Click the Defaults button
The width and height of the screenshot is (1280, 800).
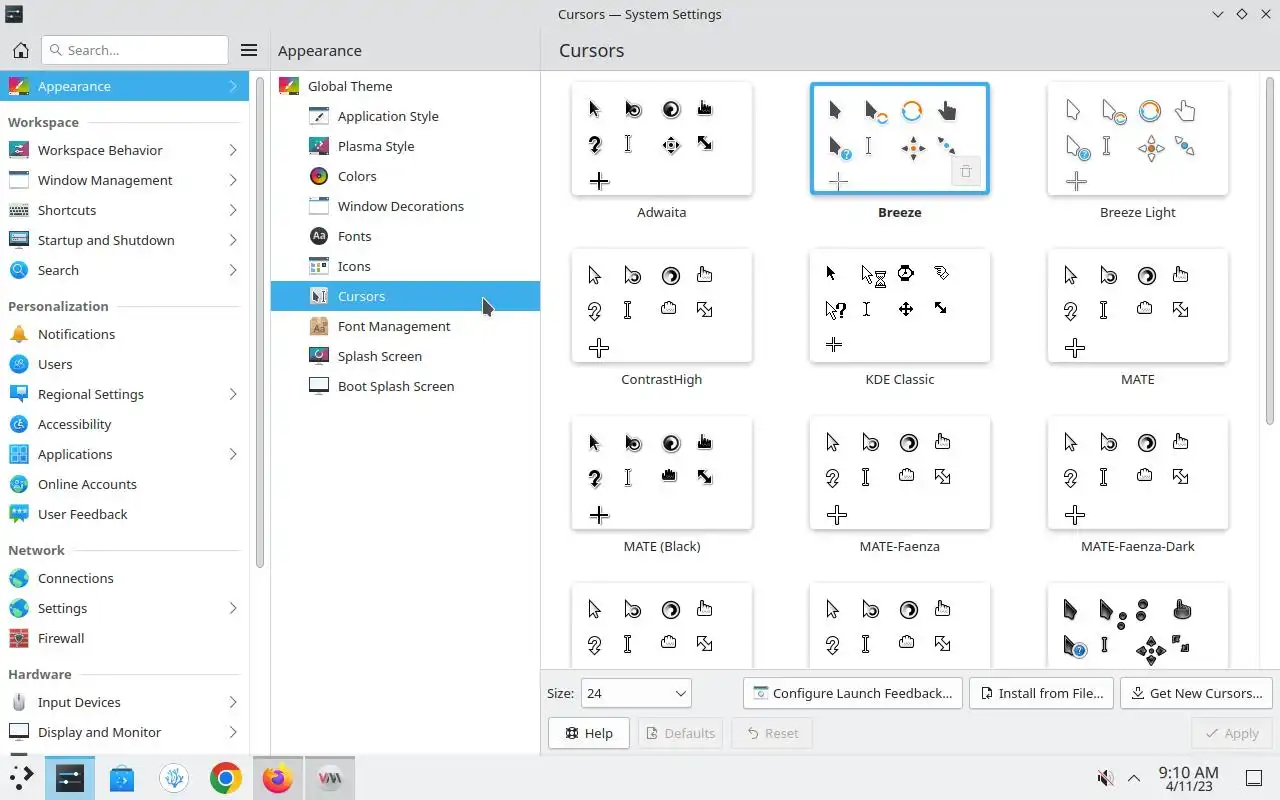pyautogui.click(x=680, y=733)
